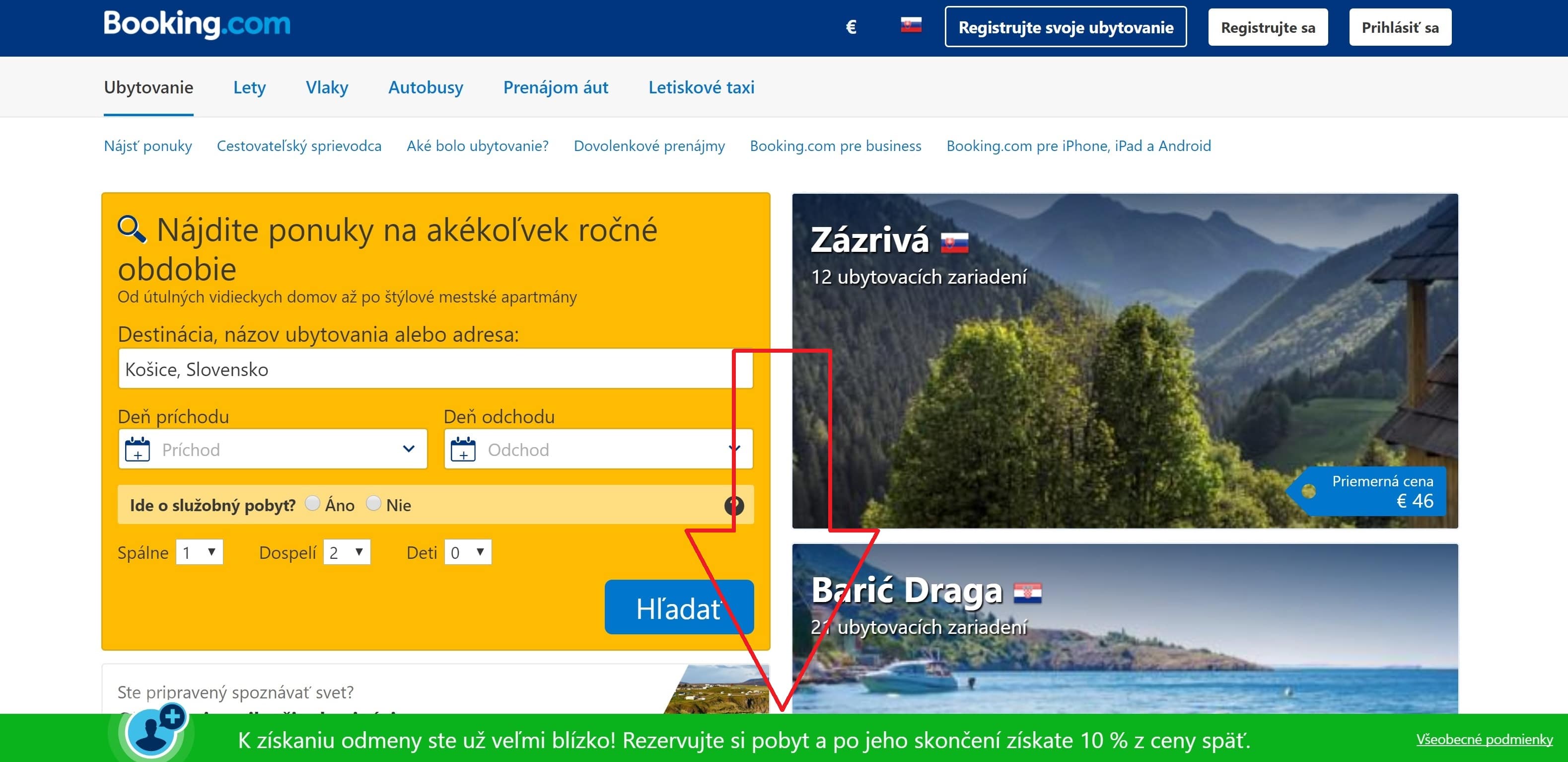Image resolution: width=1568 pixels, height=762 pixels.
Task: Select the Ubytovanie tab
Action: tap(148, 87)
